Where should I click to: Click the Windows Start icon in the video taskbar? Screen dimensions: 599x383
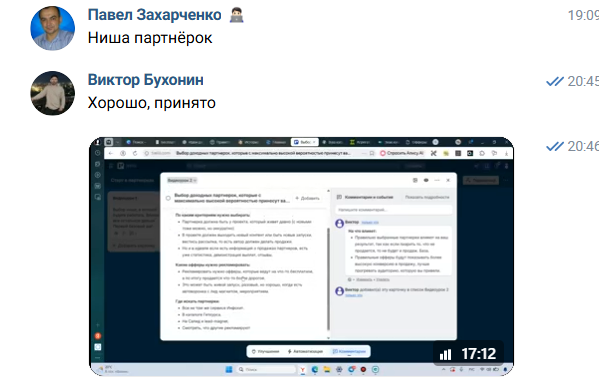229,370
